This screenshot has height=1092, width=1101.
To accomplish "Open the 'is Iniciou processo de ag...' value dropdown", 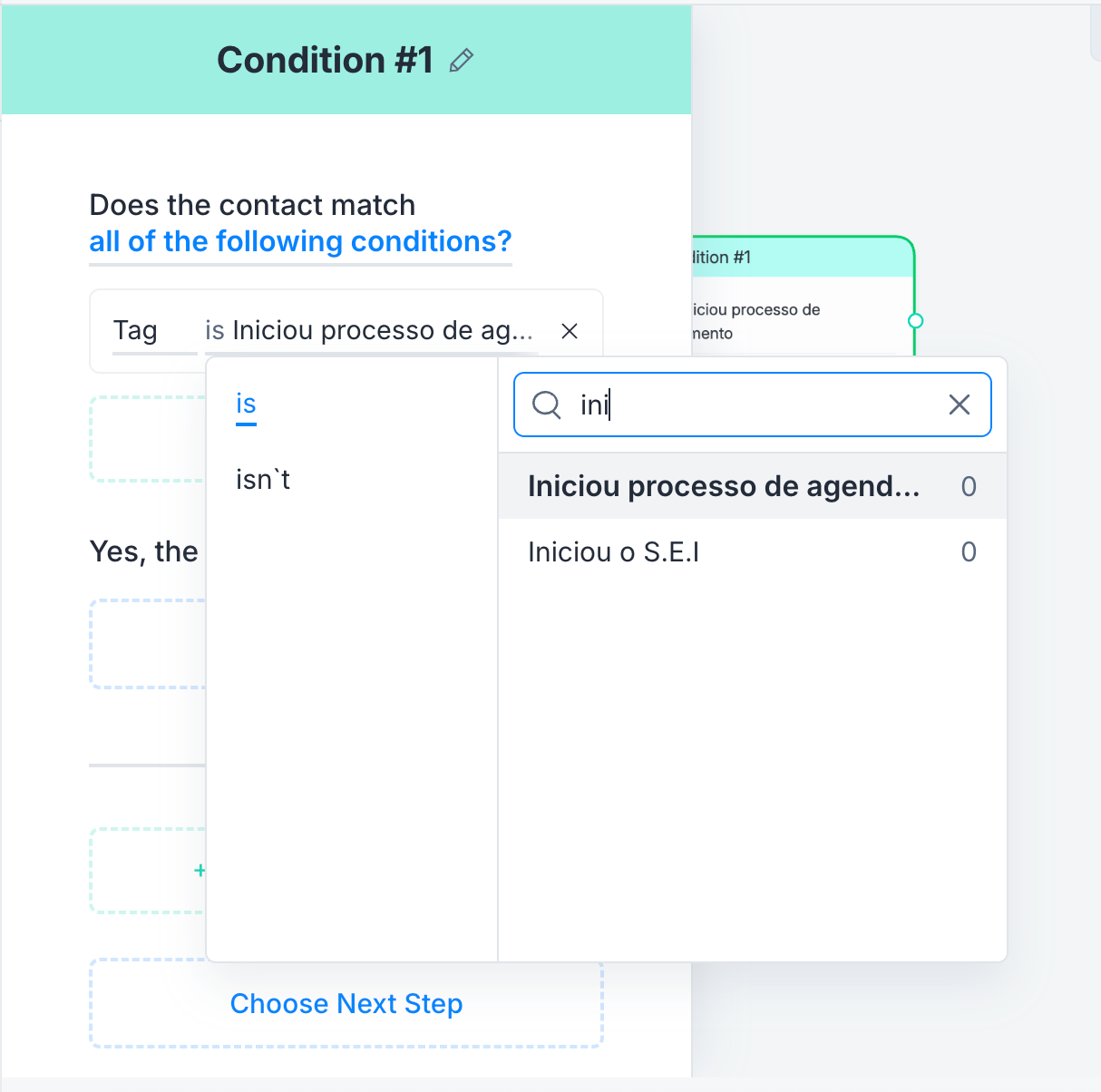I will (x=369, y=331).
